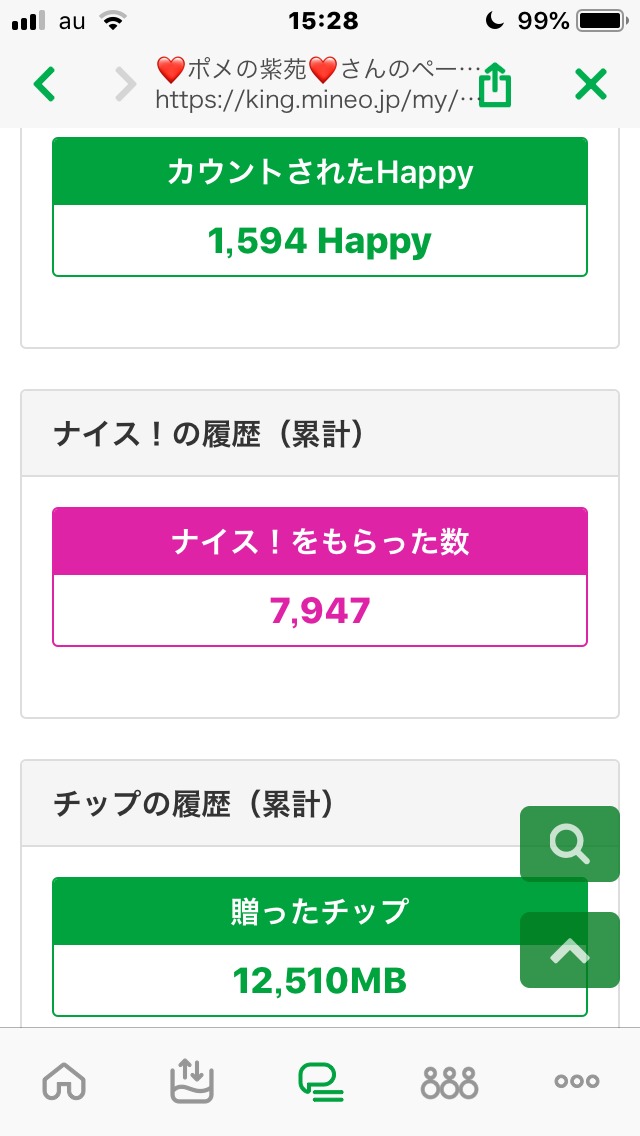Tap the 1,594 Happy value

tap(320, 241)
